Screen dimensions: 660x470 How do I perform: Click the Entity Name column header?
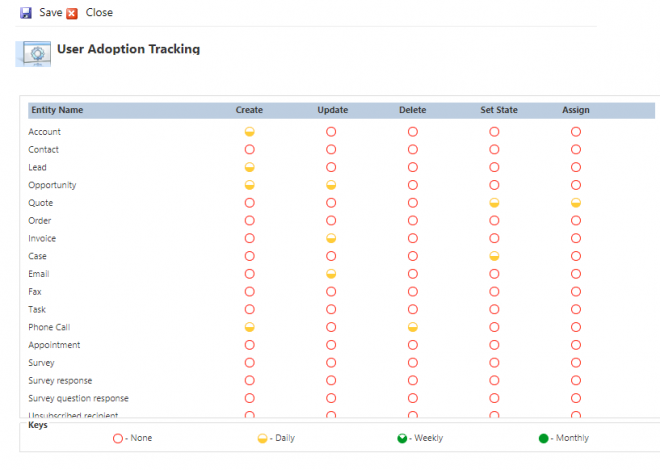(56, 110)
